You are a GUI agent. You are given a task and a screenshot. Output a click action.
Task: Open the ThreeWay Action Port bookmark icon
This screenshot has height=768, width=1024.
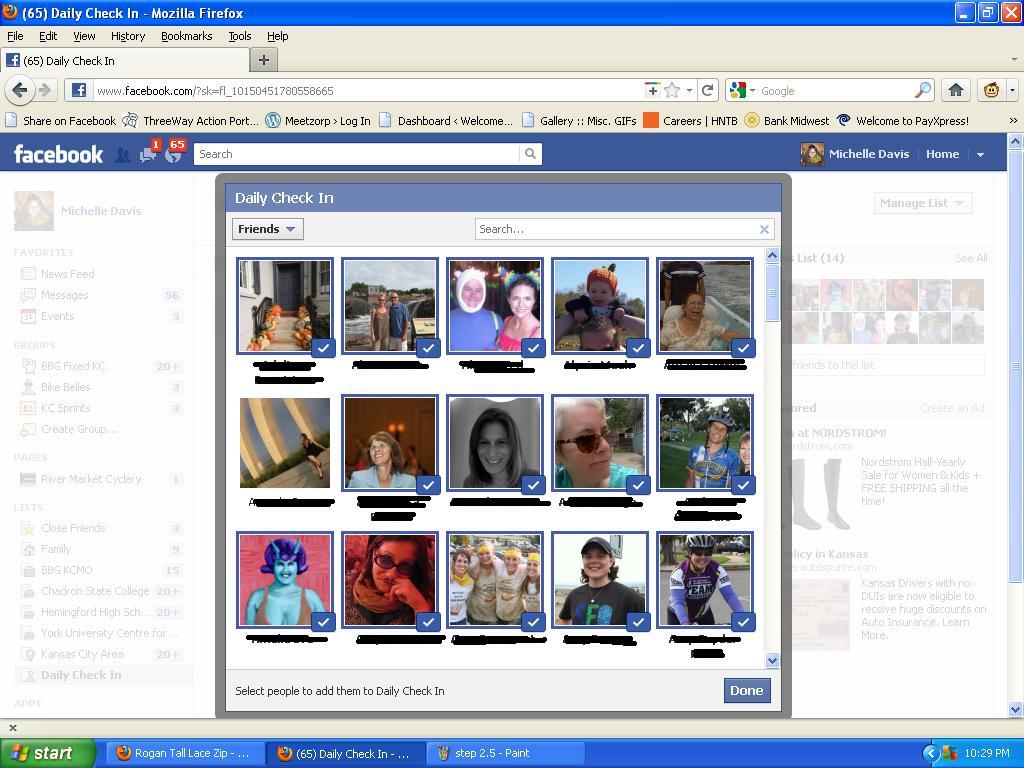click(131, 120)
